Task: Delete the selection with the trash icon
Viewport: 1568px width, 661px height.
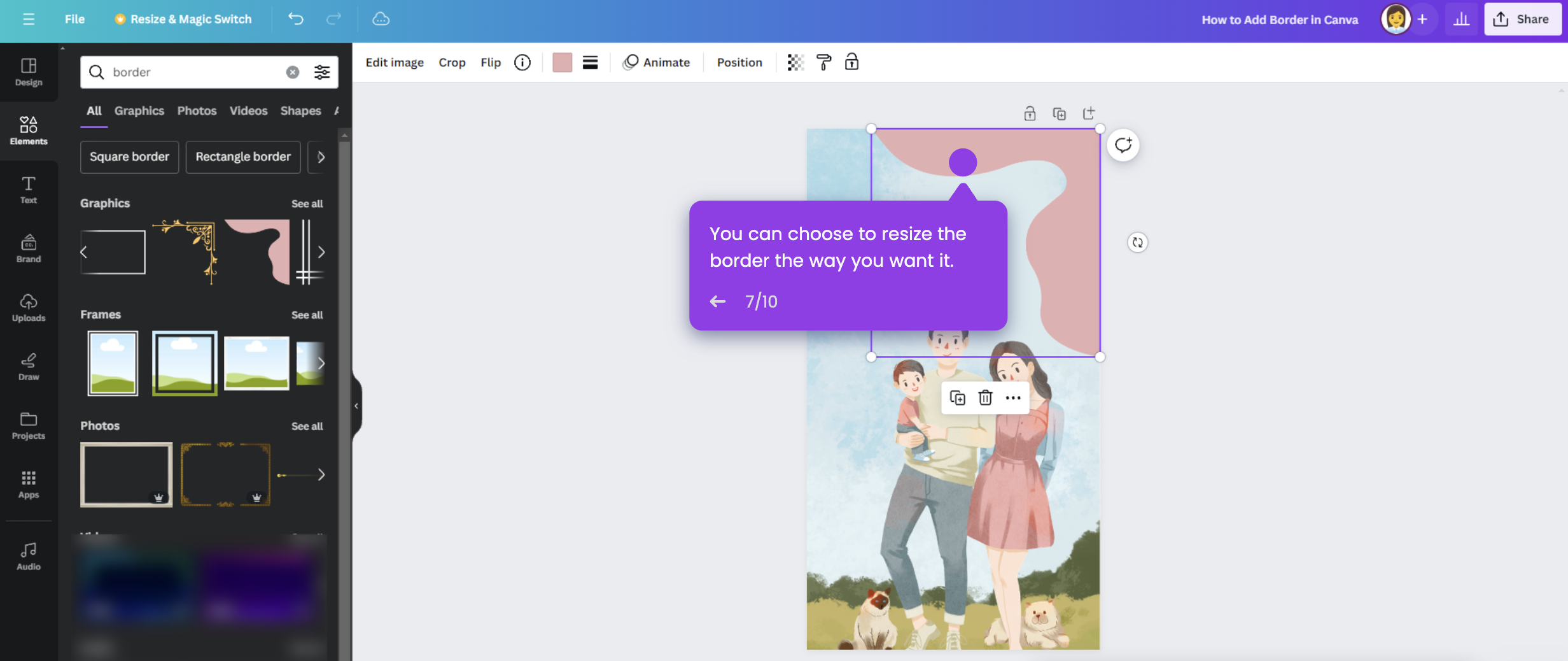Action: [984, 397]
